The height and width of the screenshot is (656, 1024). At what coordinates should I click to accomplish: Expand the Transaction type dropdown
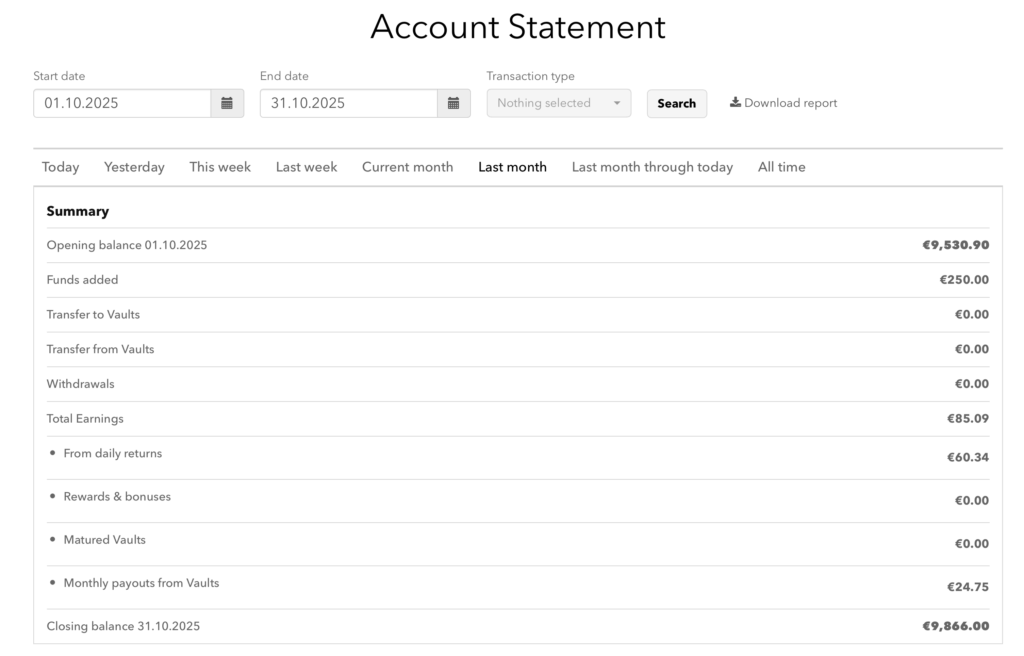click(558, 103)
